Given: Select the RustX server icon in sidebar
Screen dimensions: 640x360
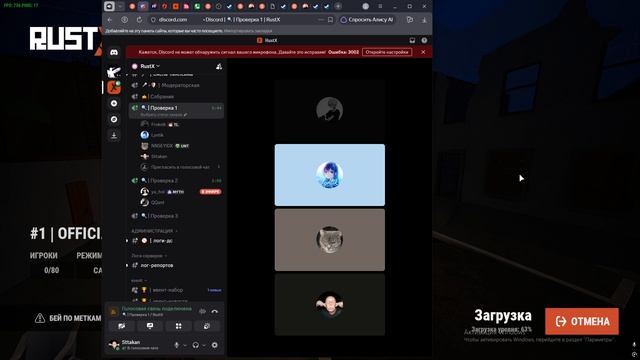Looking at the screenshot, I should pyautogui.click(x=114, y=87).
